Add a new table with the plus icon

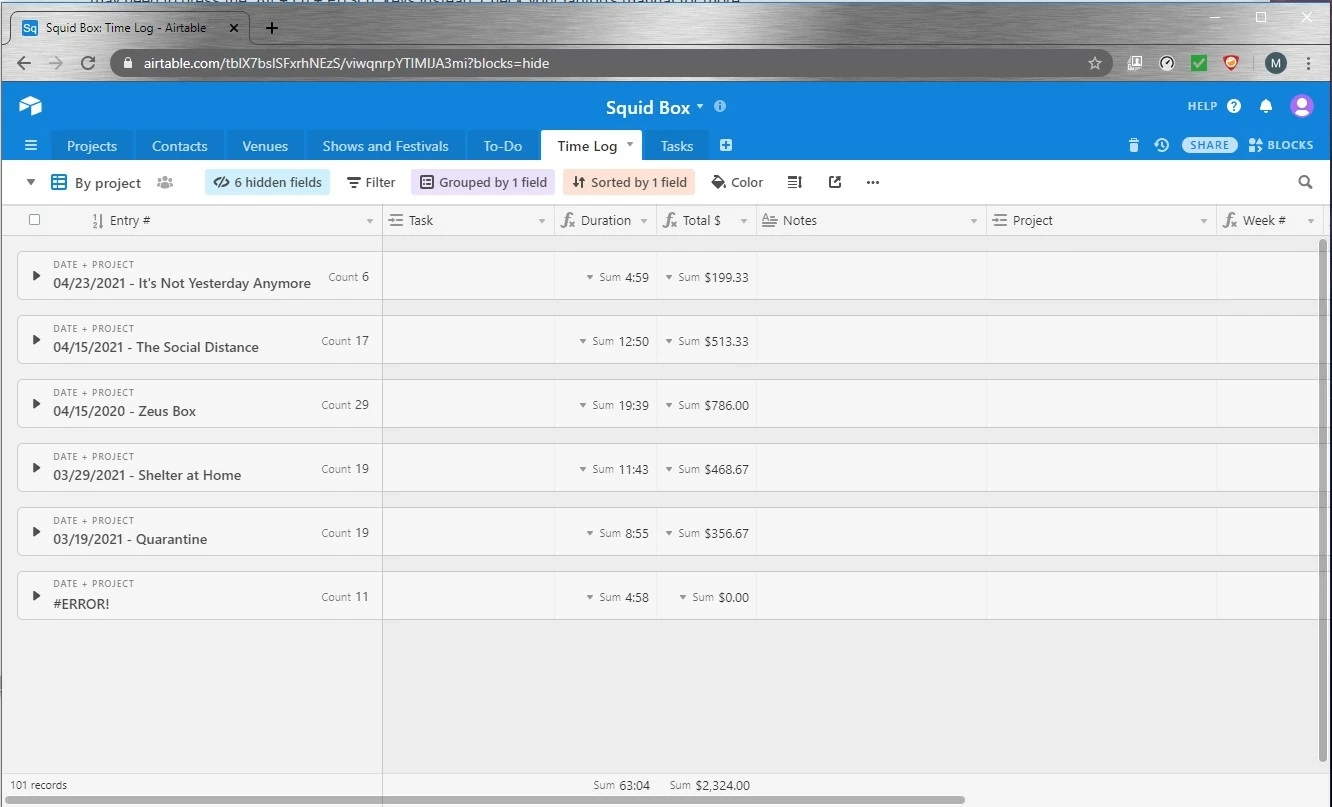tap(726, 145)
